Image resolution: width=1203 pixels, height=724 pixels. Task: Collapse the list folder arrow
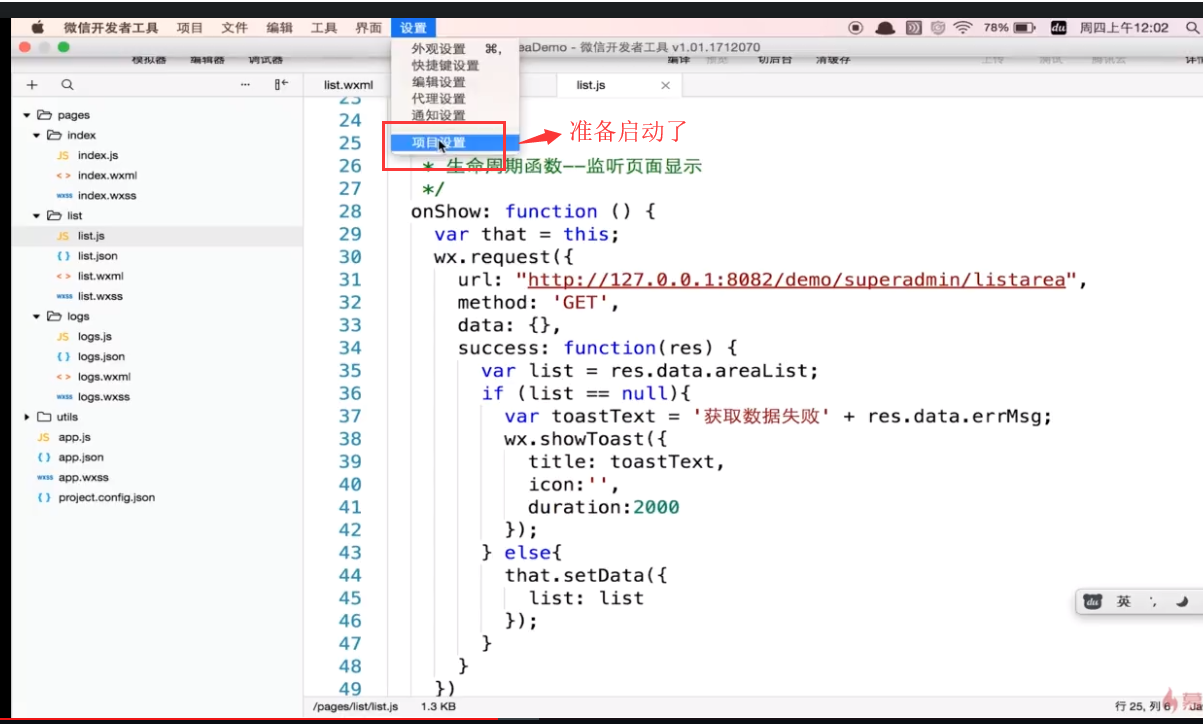[37, 216]
